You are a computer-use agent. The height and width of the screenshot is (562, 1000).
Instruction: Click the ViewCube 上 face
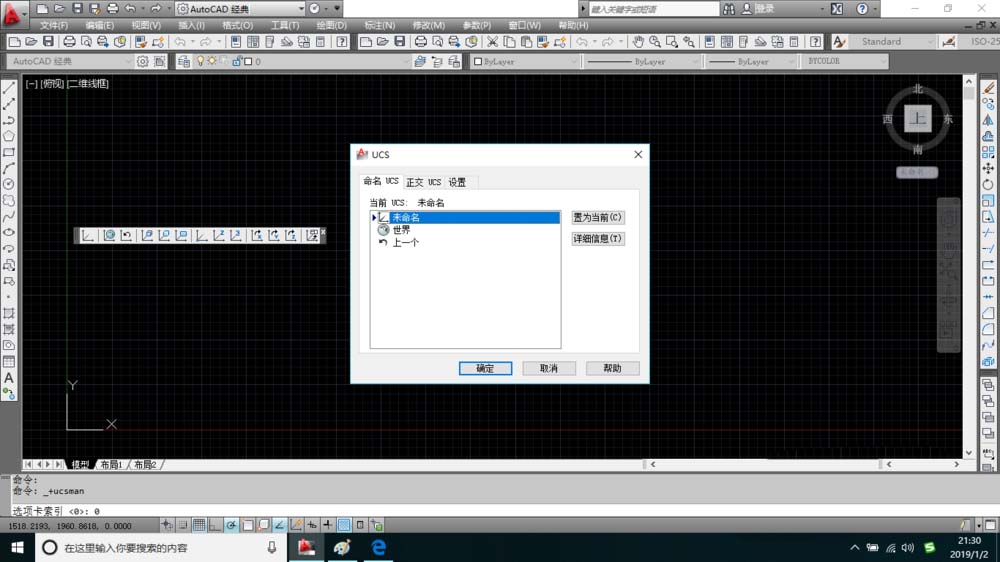click(x=917, y=119)
